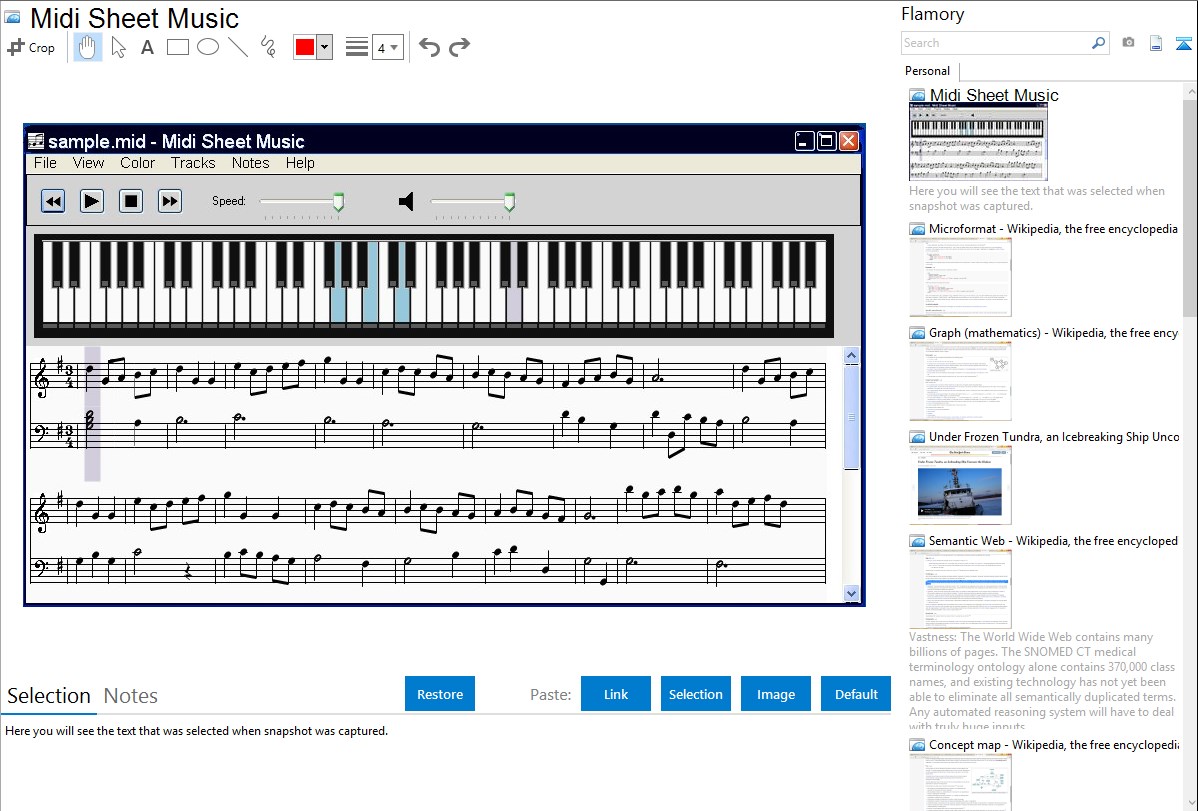Open the Microformat Wikipedia snapshot thumbnail
1198x811 pixels.
click(x=960, y=277)
